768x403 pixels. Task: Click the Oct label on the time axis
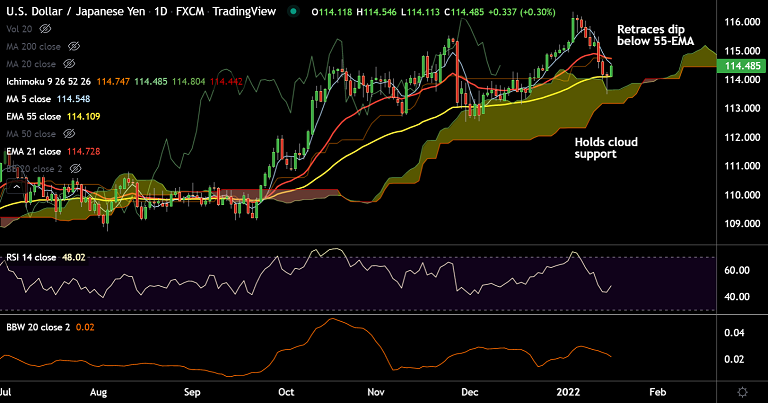coord(286,392)
